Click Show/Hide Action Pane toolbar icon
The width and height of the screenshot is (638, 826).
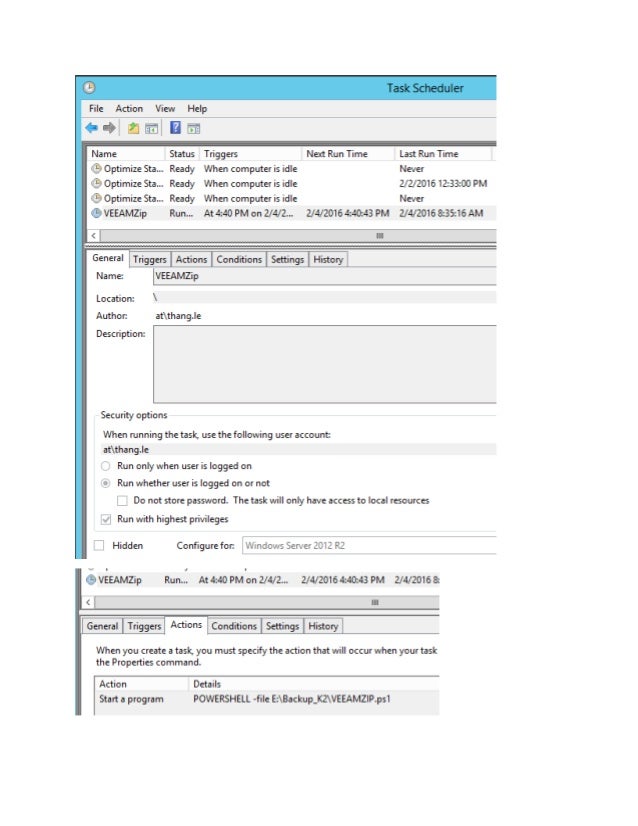(x=193, y=129)
